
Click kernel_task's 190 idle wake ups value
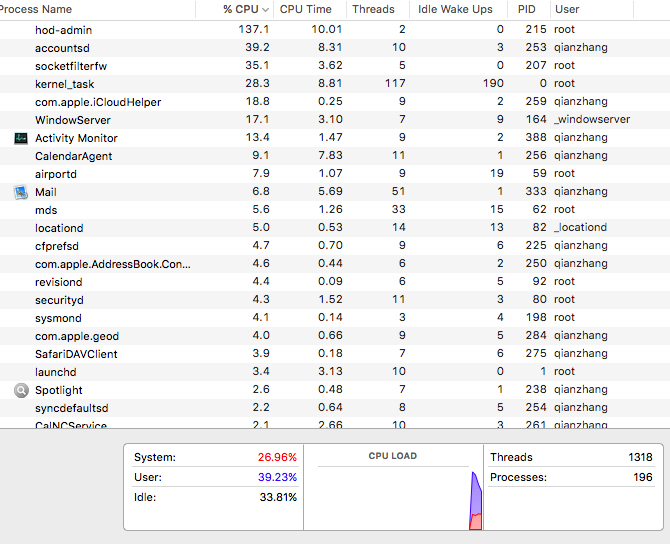click(493, 83)
